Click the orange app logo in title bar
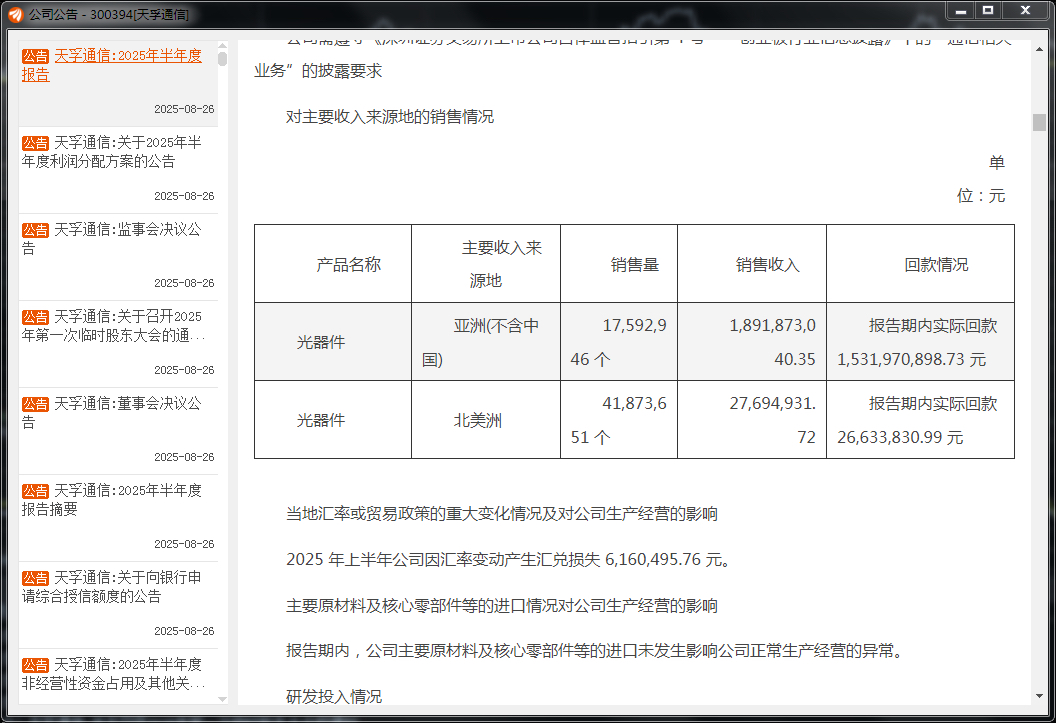The width and height of the screenshot is (1056, 723). click(15, 14)
